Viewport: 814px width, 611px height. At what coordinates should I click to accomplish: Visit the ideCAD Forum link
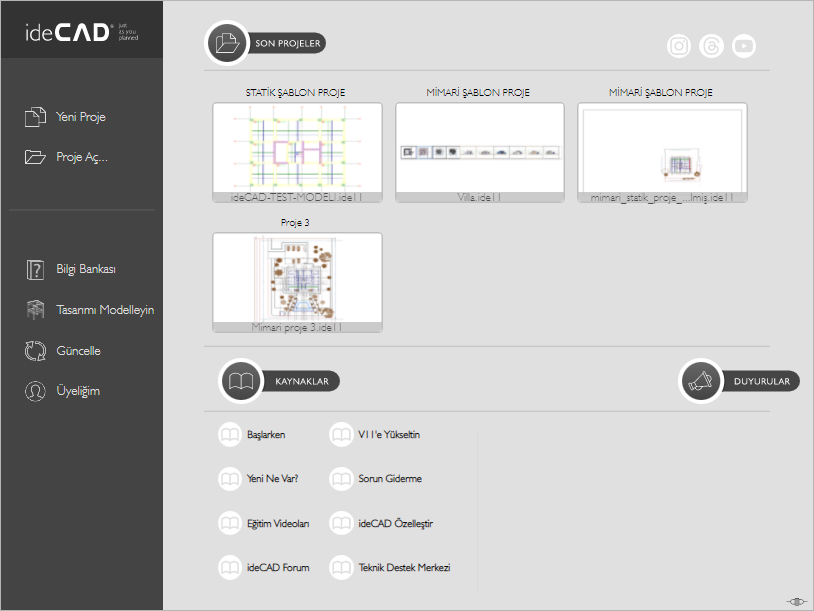click(x=278, y=567)
